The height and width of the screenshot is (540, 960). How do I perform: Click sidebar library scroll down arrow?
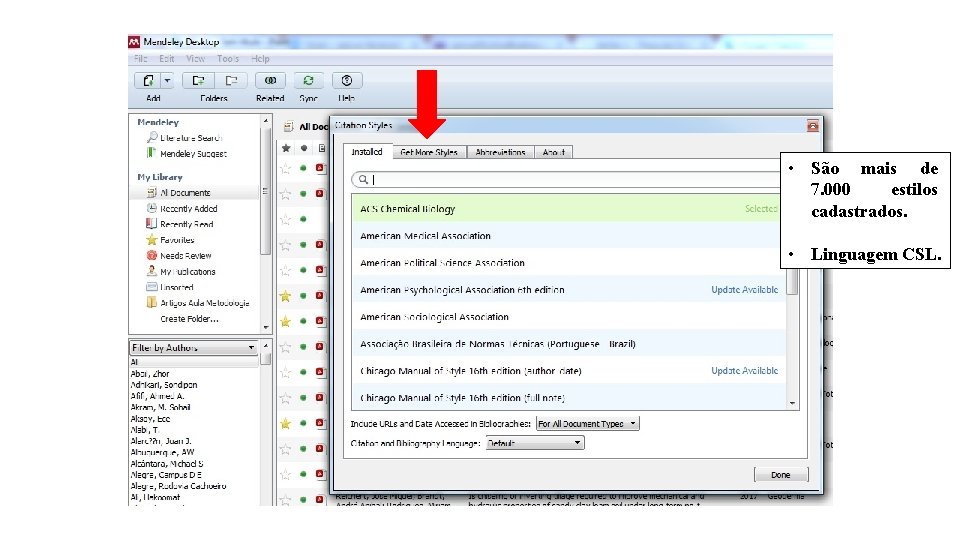pyautogui.click(x=266, y=328)
